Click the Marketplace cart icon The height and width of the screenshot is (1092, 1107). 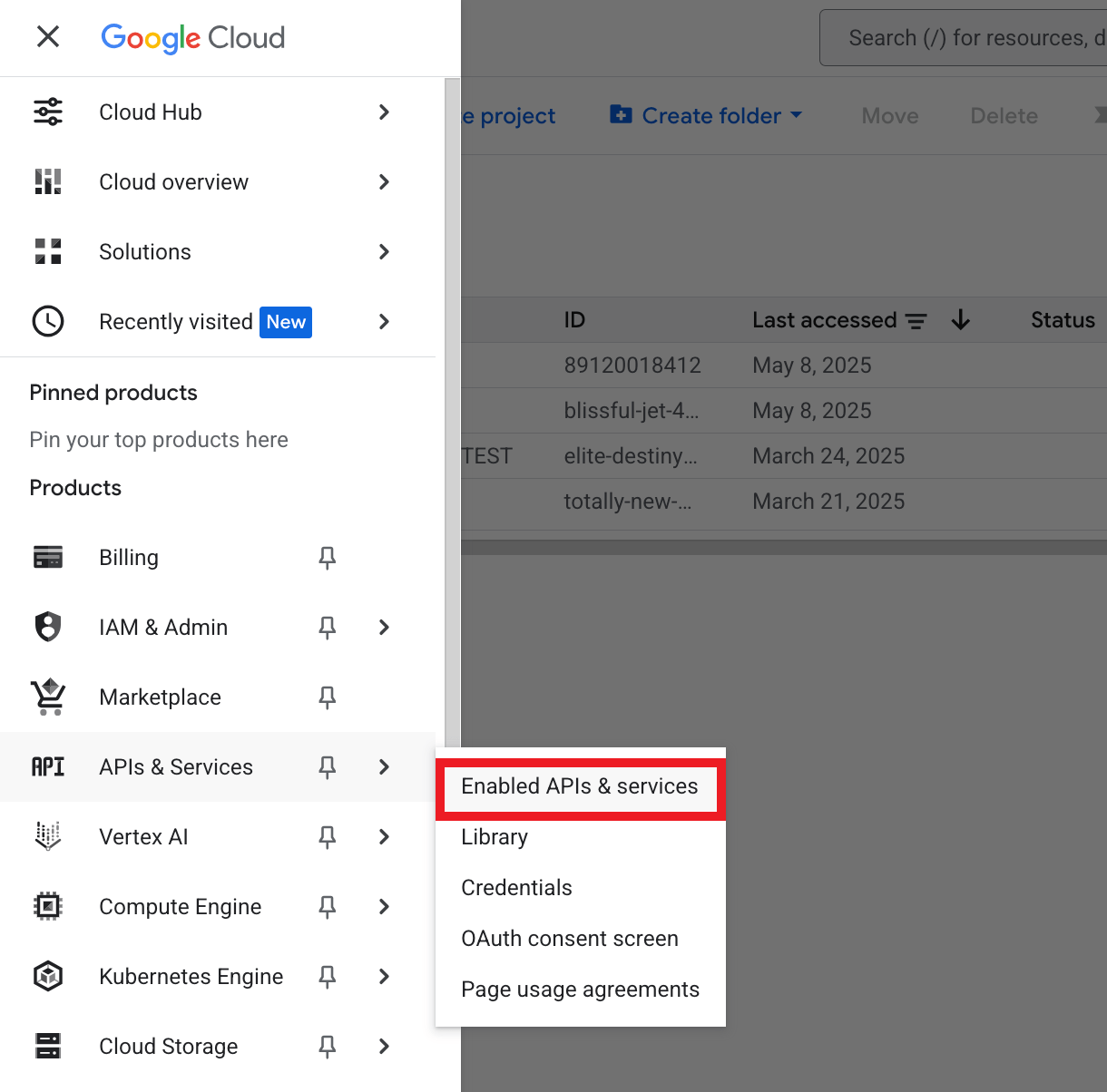pos(48,697)
